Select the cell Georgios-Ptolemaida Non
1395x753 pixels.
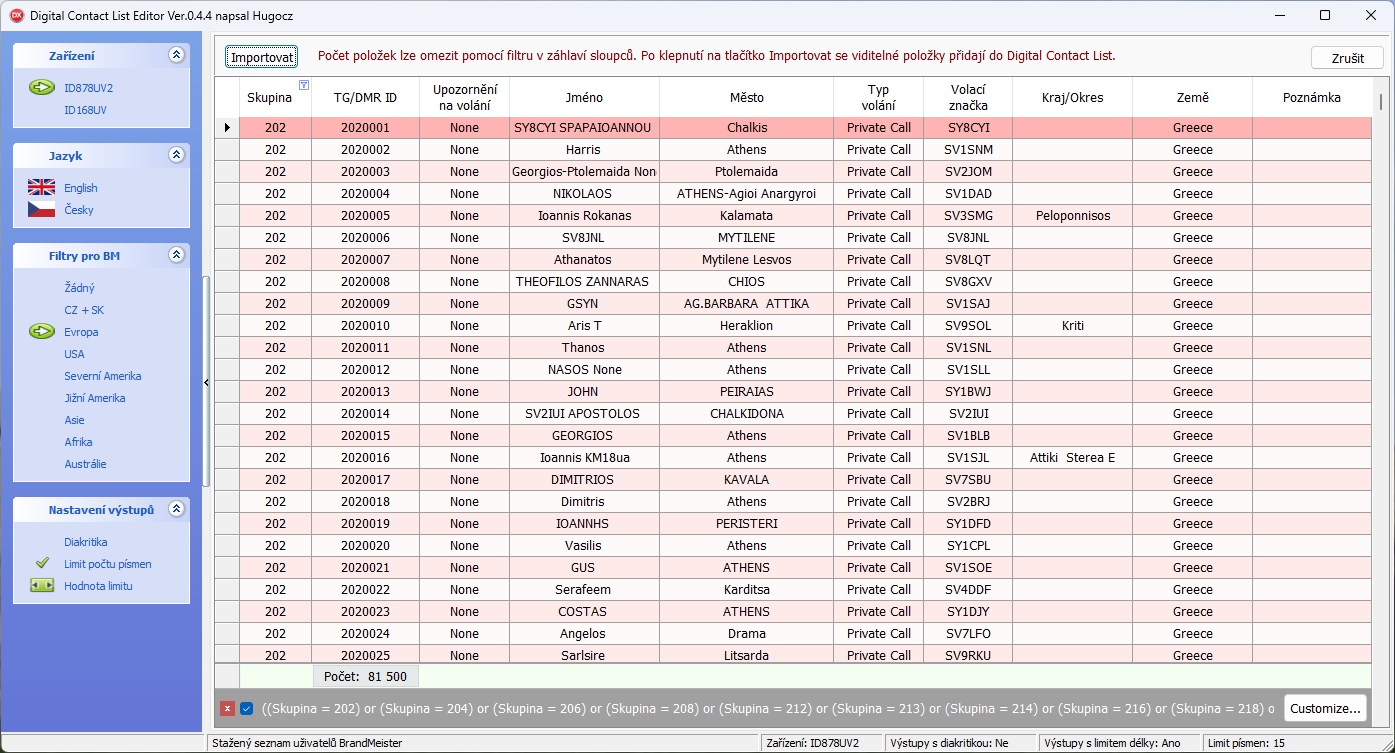click(582, 171)
